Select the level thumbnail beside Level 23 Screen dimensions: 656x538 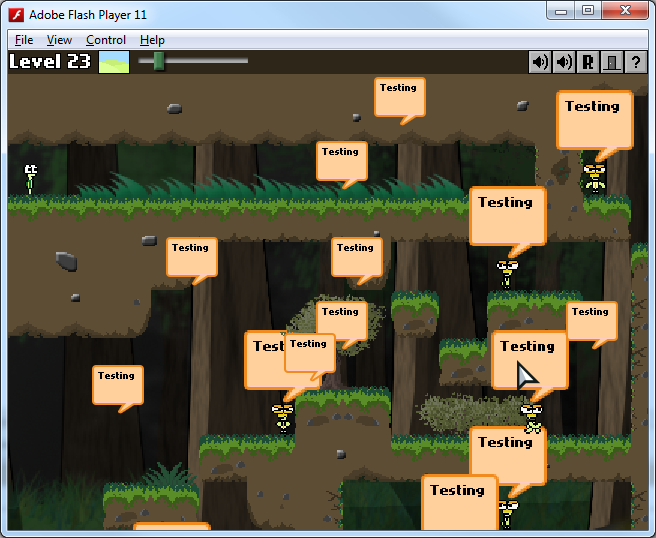point(114,62)
